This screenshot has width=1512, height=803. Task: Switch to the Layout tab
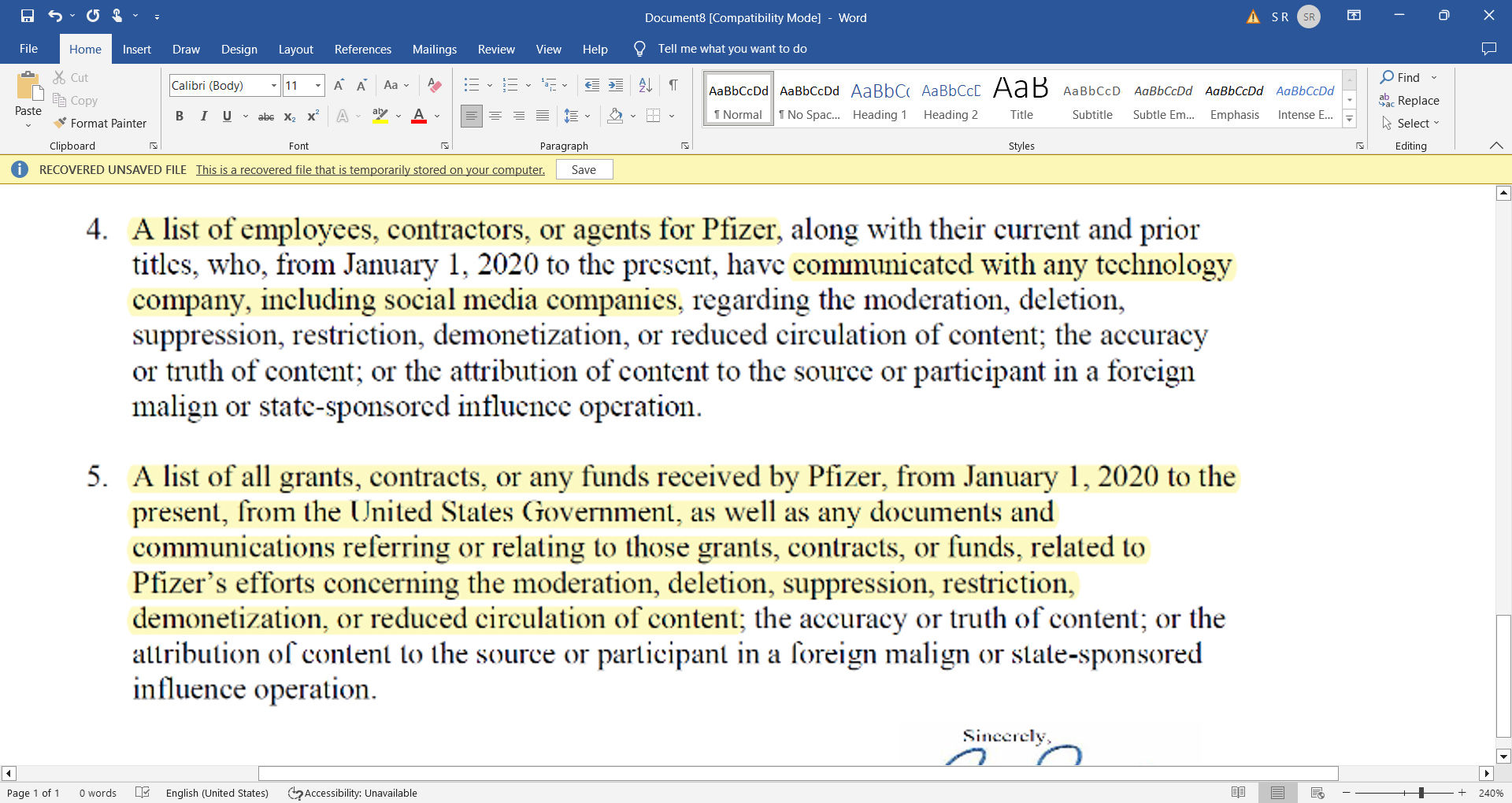(x=295, y=49)
